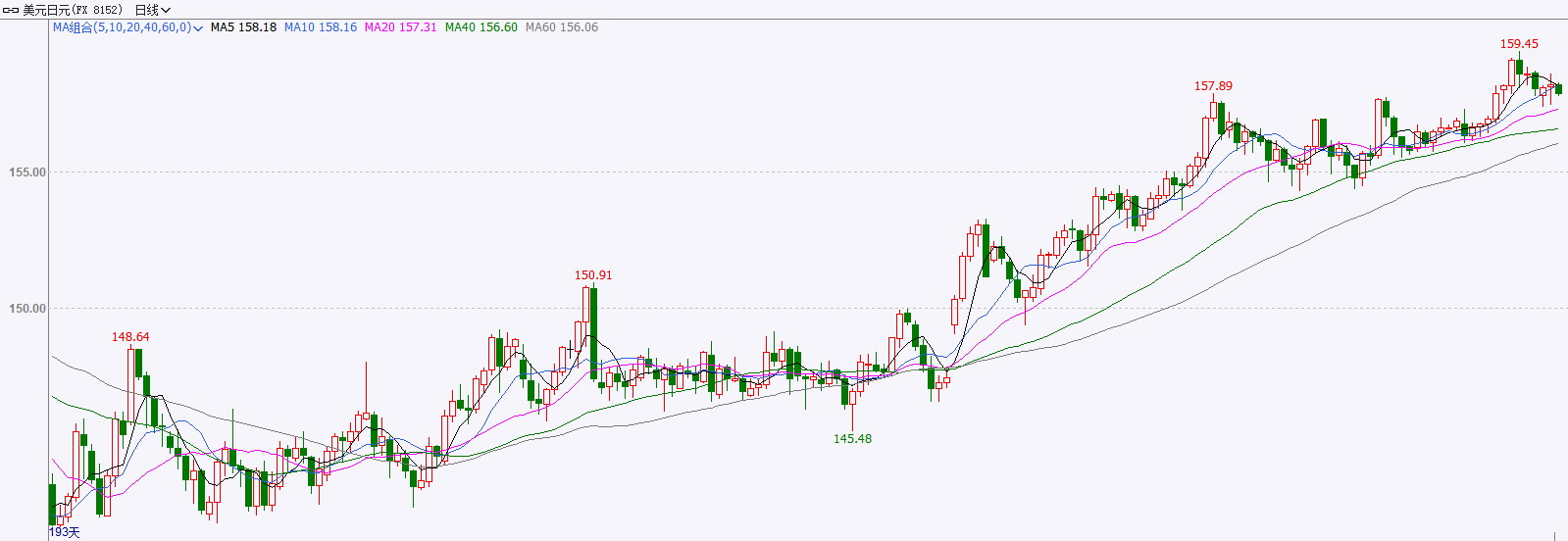1568x541 pixels.
Task: Click the 美元日元(FX 8152) symbol title
Action: [x=74, y=10]
